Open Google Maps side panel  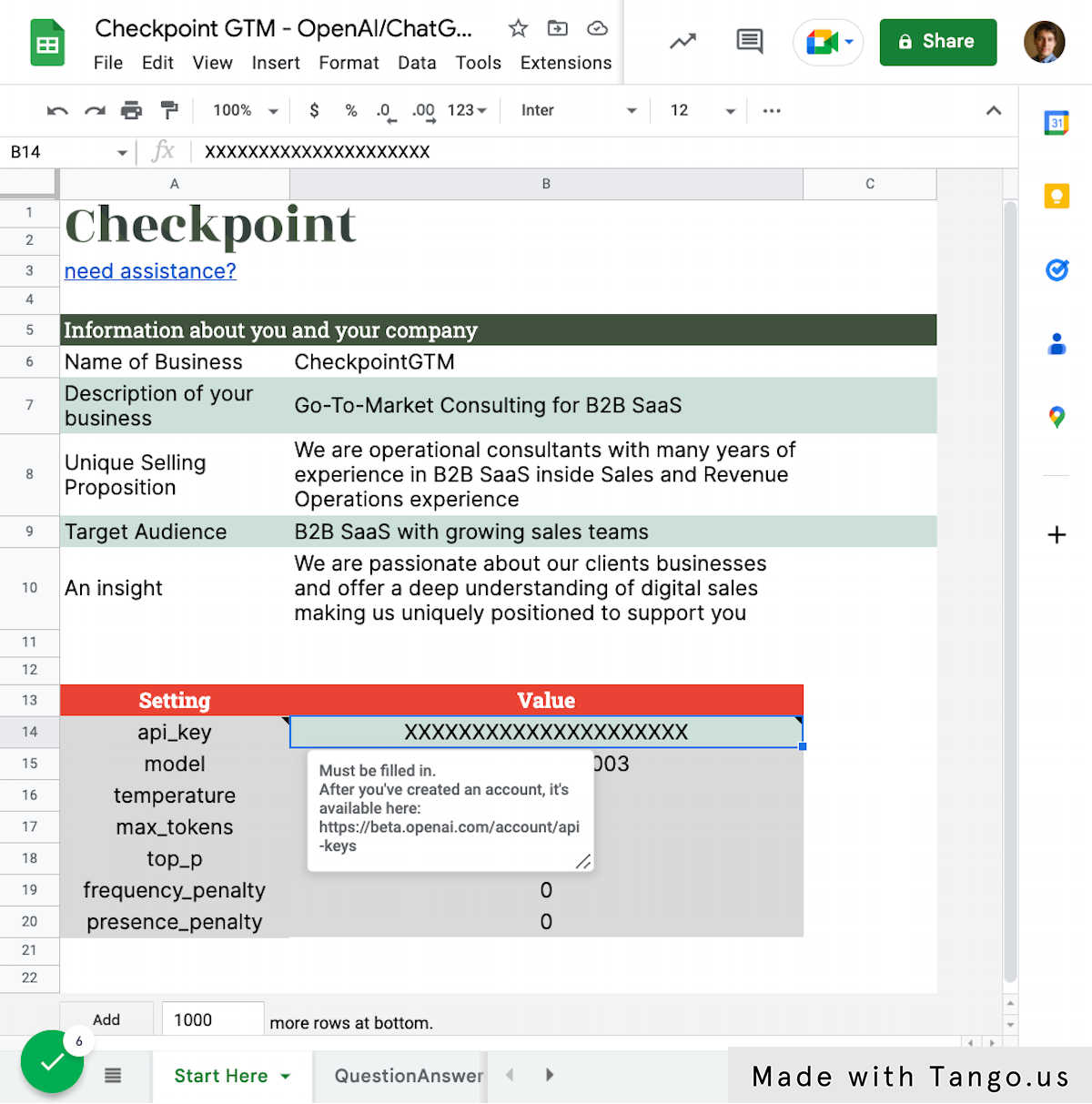pyautogui.click(x=1057, y=417)
